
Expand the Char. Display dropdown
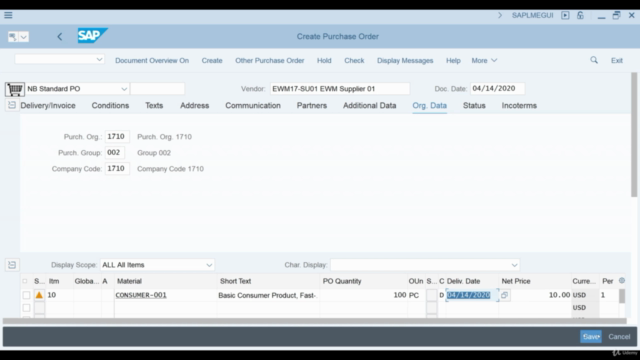[514, 265]
